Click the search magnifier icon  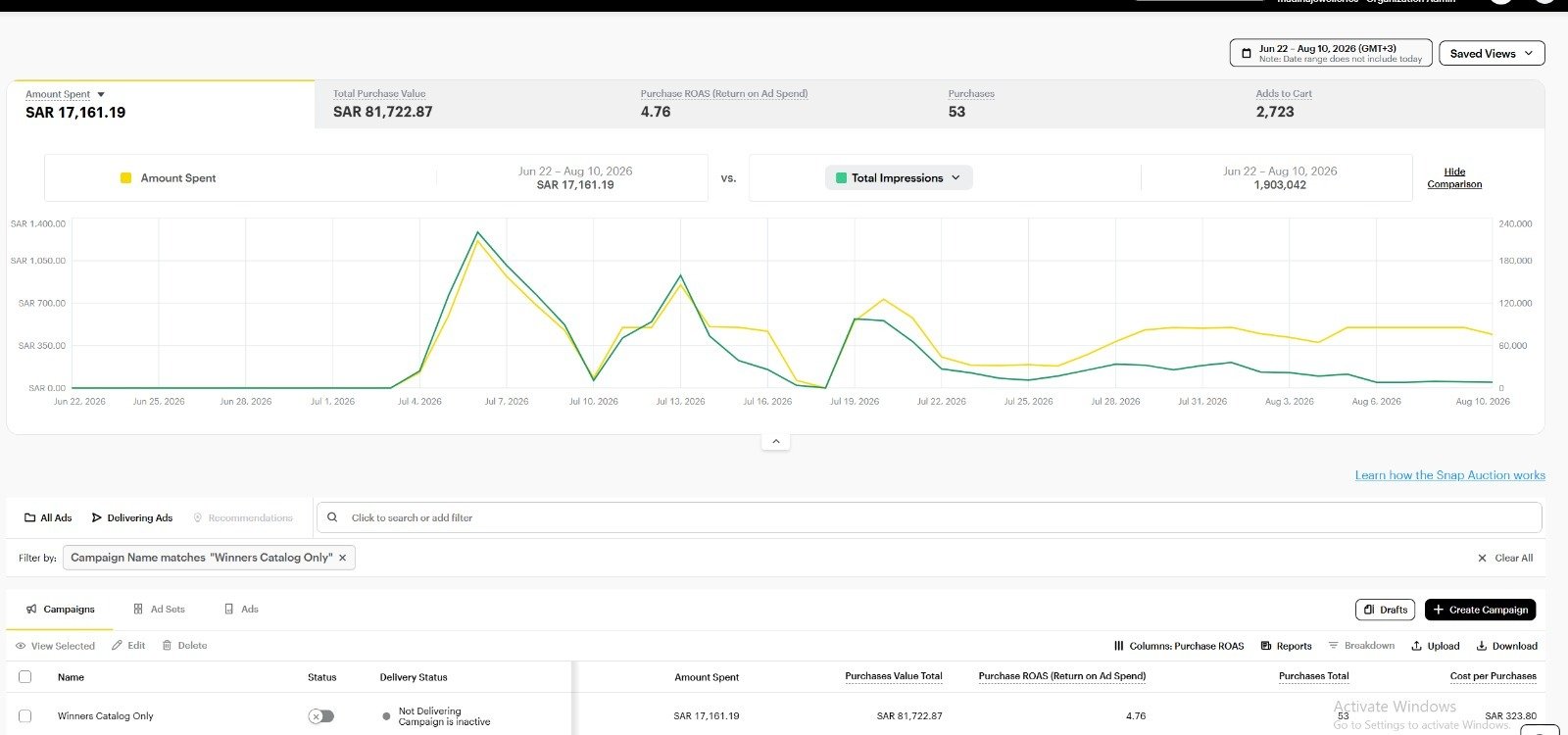[332, 517]
